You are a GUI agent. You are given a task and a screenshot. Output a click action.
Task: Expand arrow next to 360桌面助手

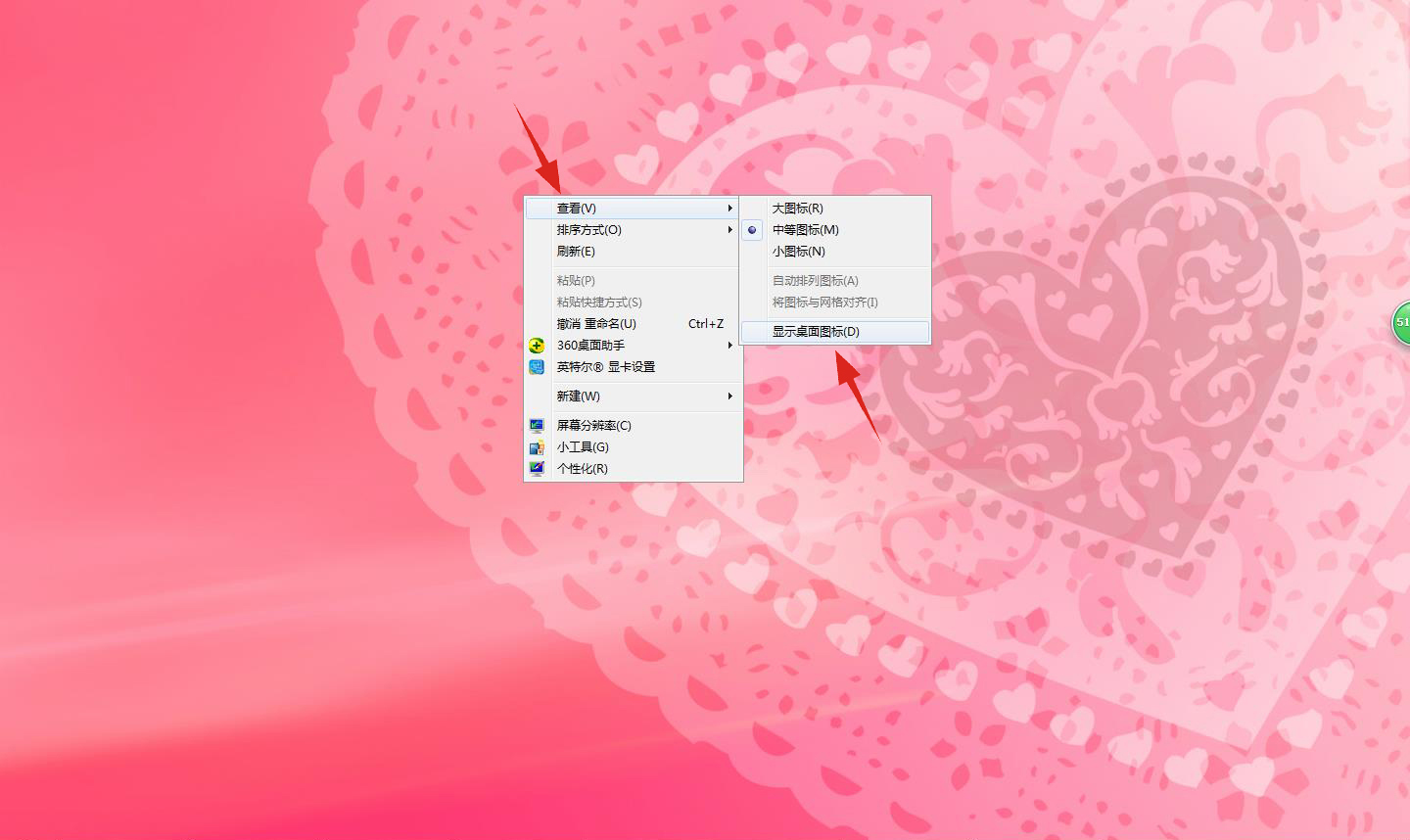[x=729, y=346]
